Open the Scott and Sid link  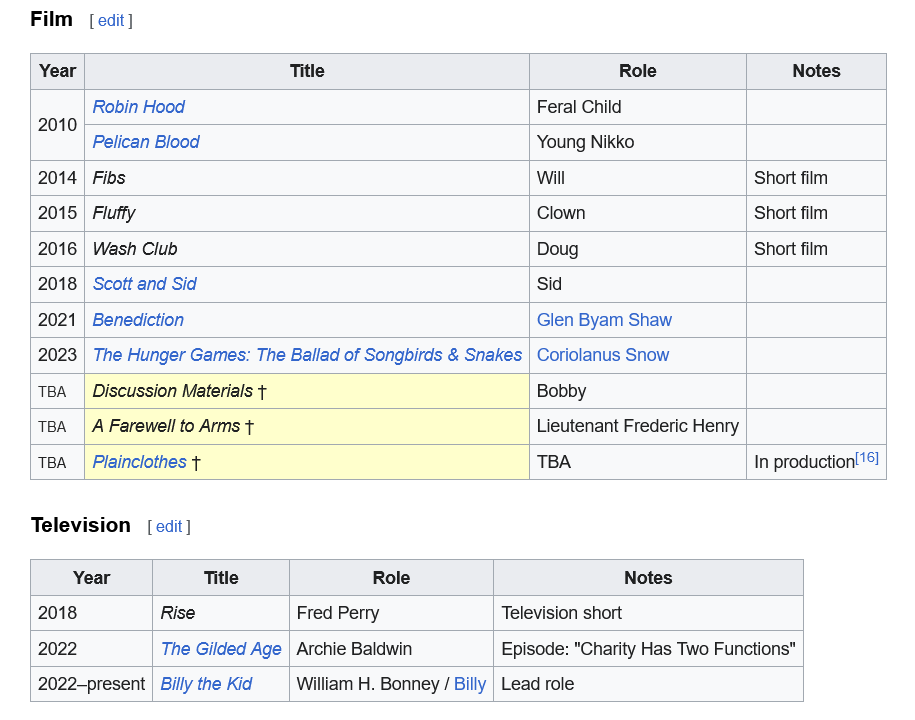(x=144, y=284)
